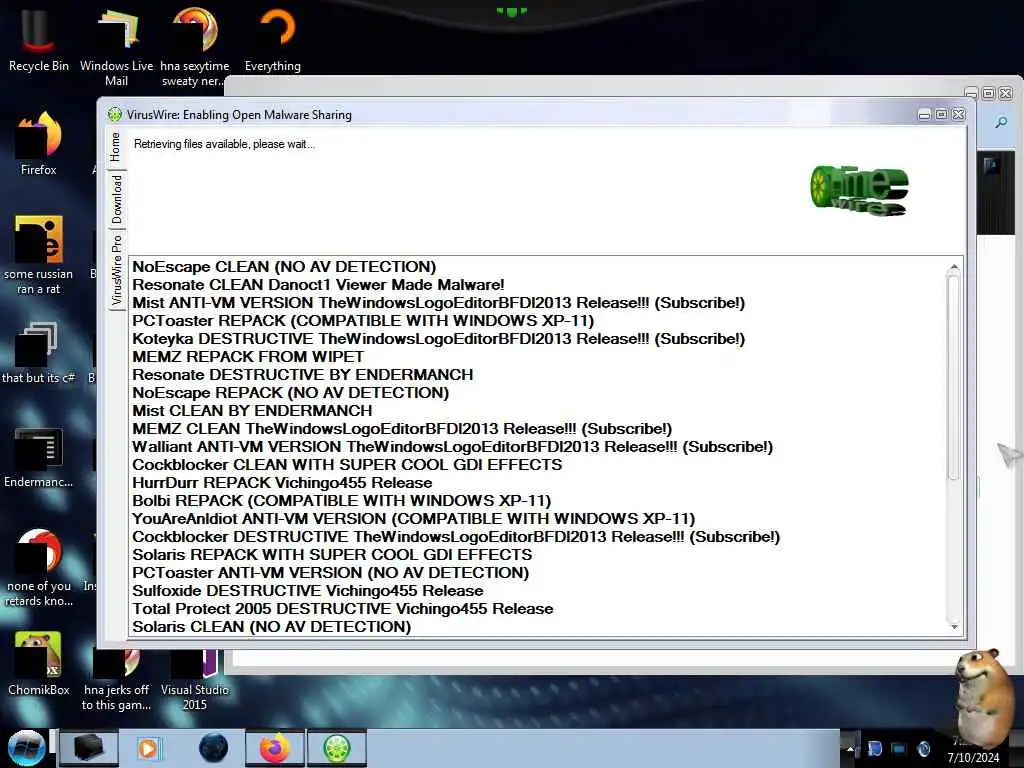Open 'hna jerks off to this gam...' icon

point(116,679)
